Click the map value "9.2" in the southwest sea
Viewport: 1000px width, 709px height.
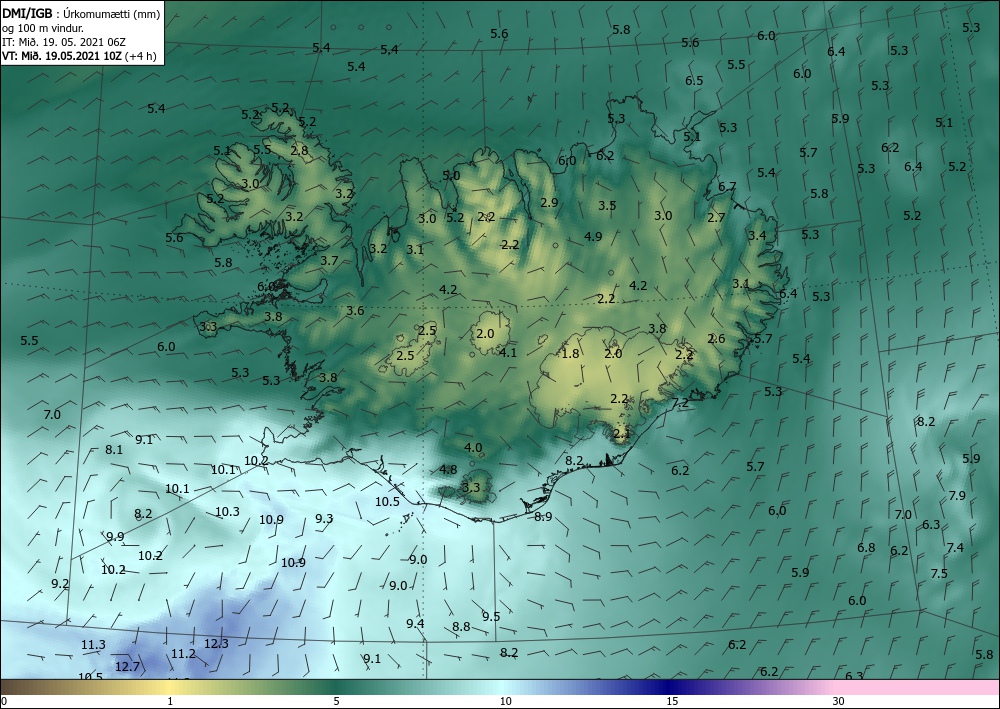tap(60, 584)
